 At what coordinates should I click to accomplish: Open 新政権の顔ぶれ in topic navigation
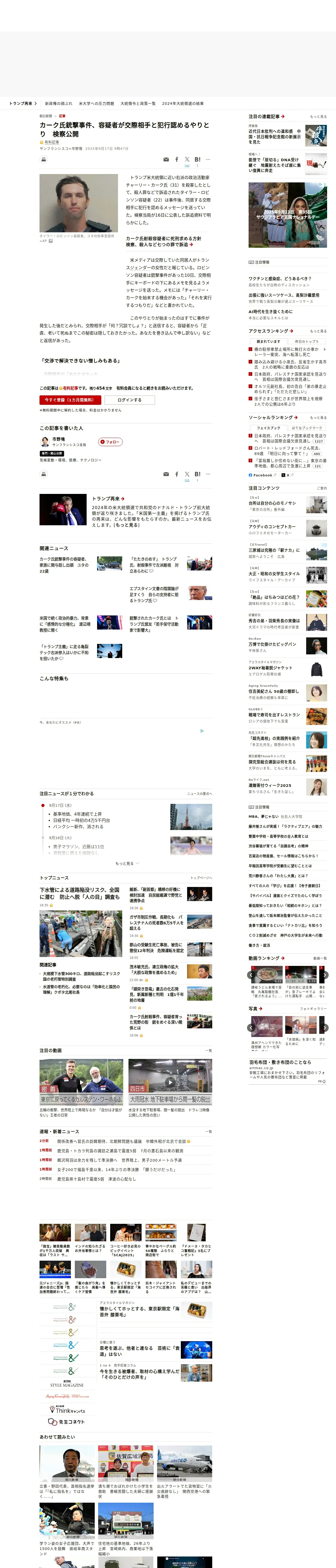59,103
